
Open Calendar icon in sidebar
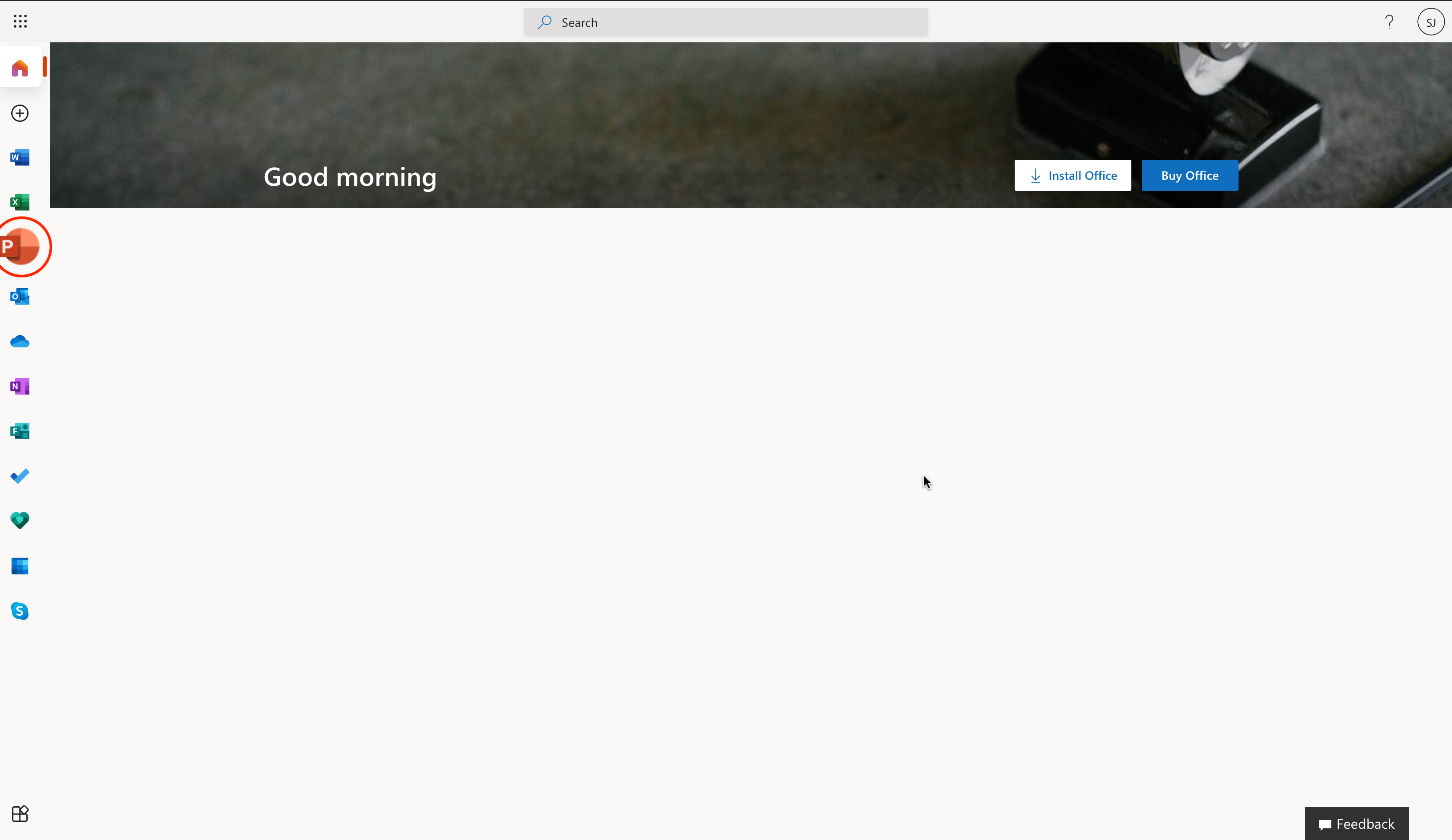[20, 566]
